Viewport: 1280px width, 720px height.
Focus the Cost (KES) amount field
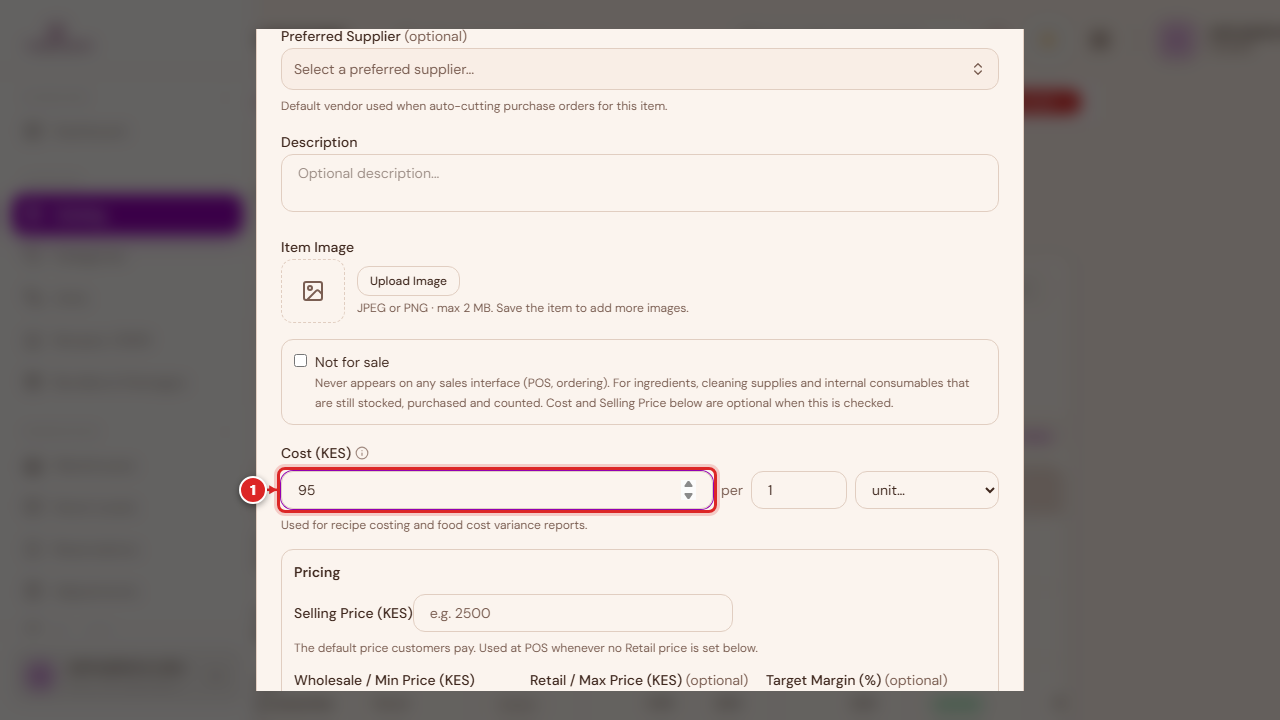pyautogui.click(x=497, y=490)
